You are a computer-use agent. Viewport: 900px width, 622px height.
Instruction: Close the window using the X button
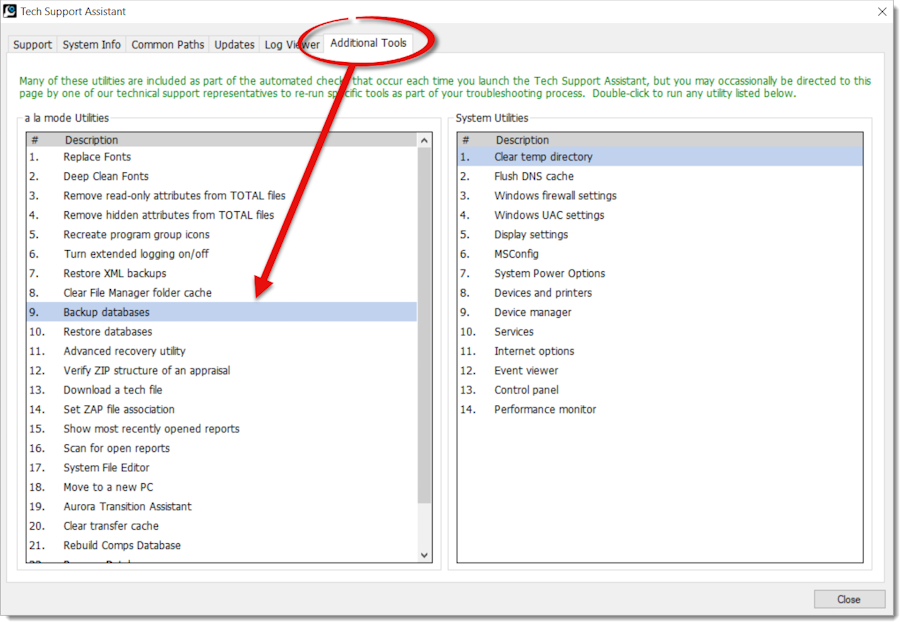tap(882, 11)
